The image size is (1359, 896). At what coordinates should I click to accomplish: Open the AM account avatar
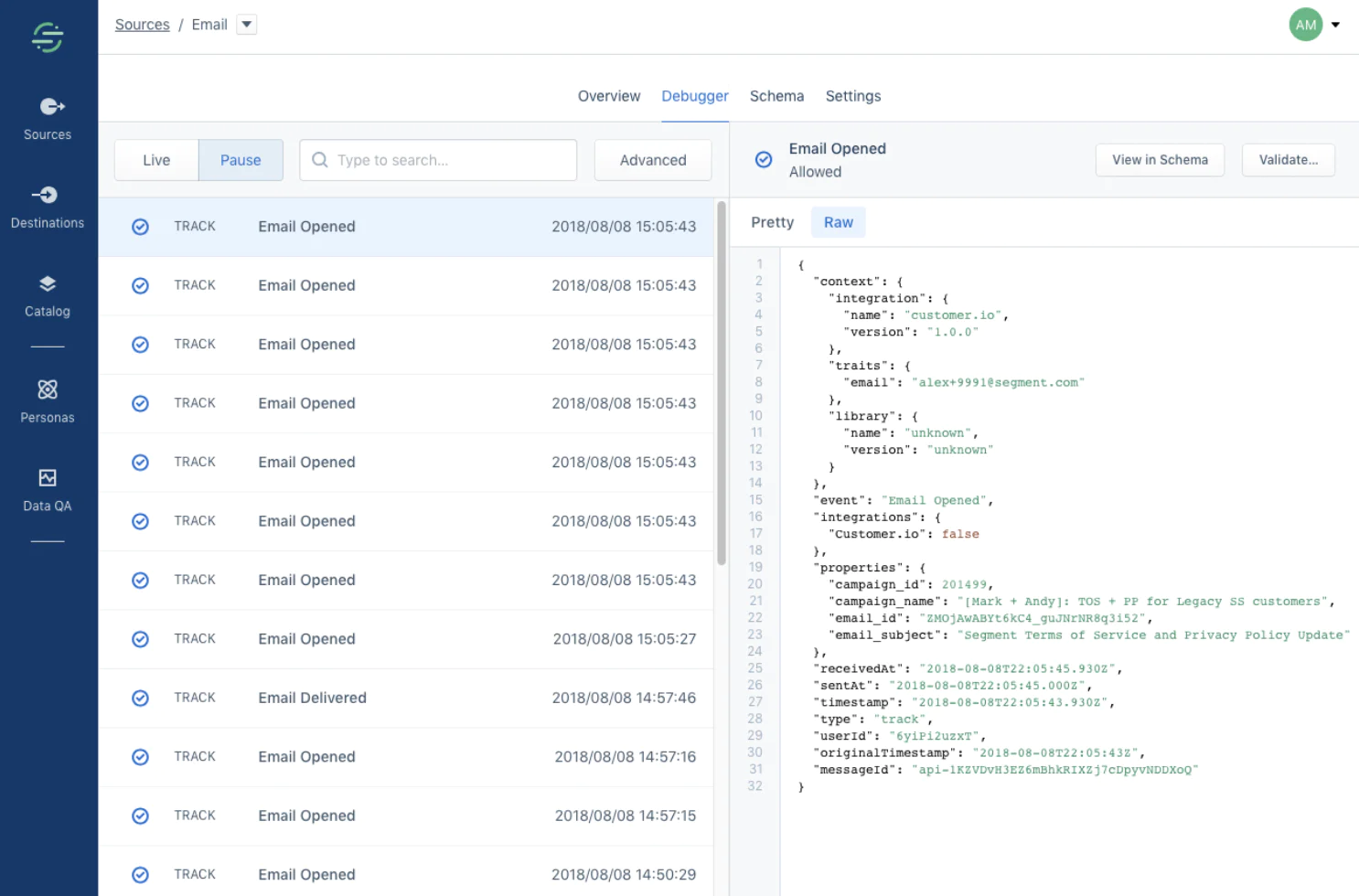pyautogui.click(x=1305, y=25)
